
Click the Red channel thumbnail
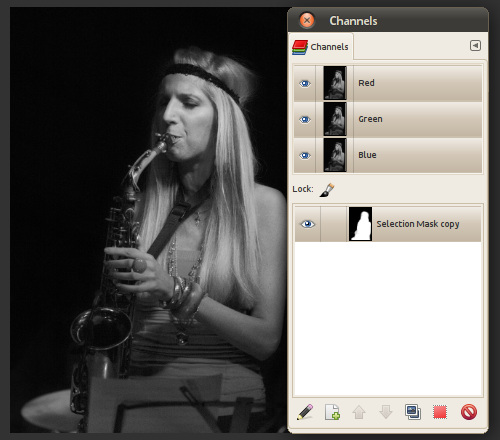[335, 83]
